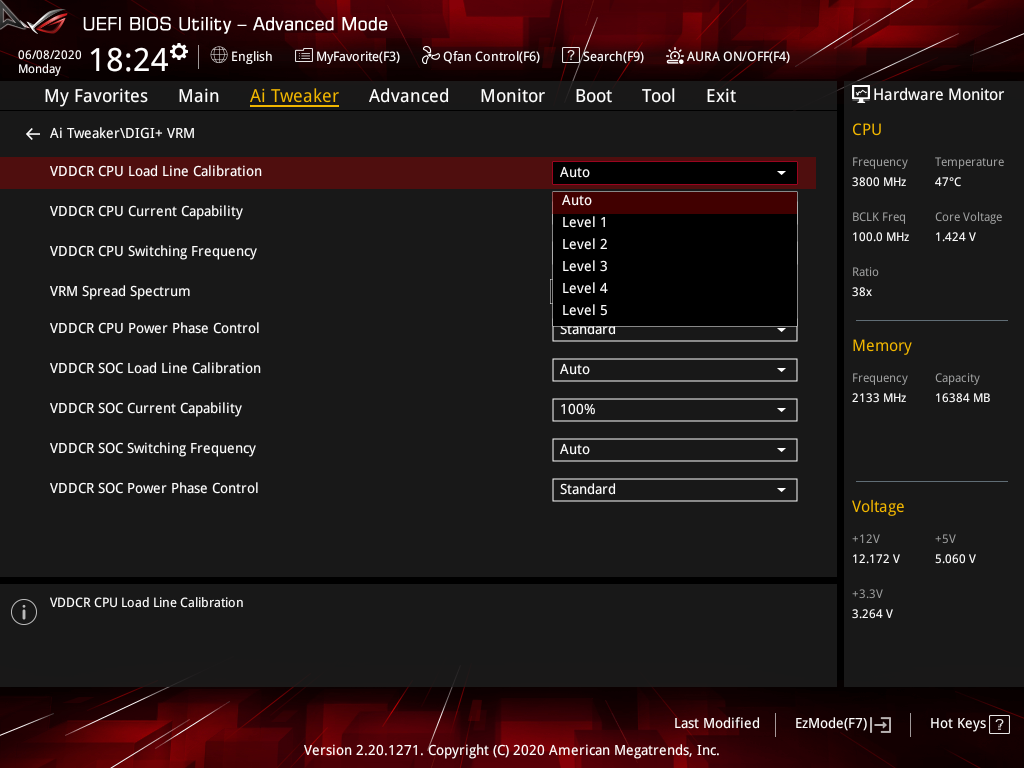Open Hot Keys help
The image size is (1024, 768).
coord(969,724)
